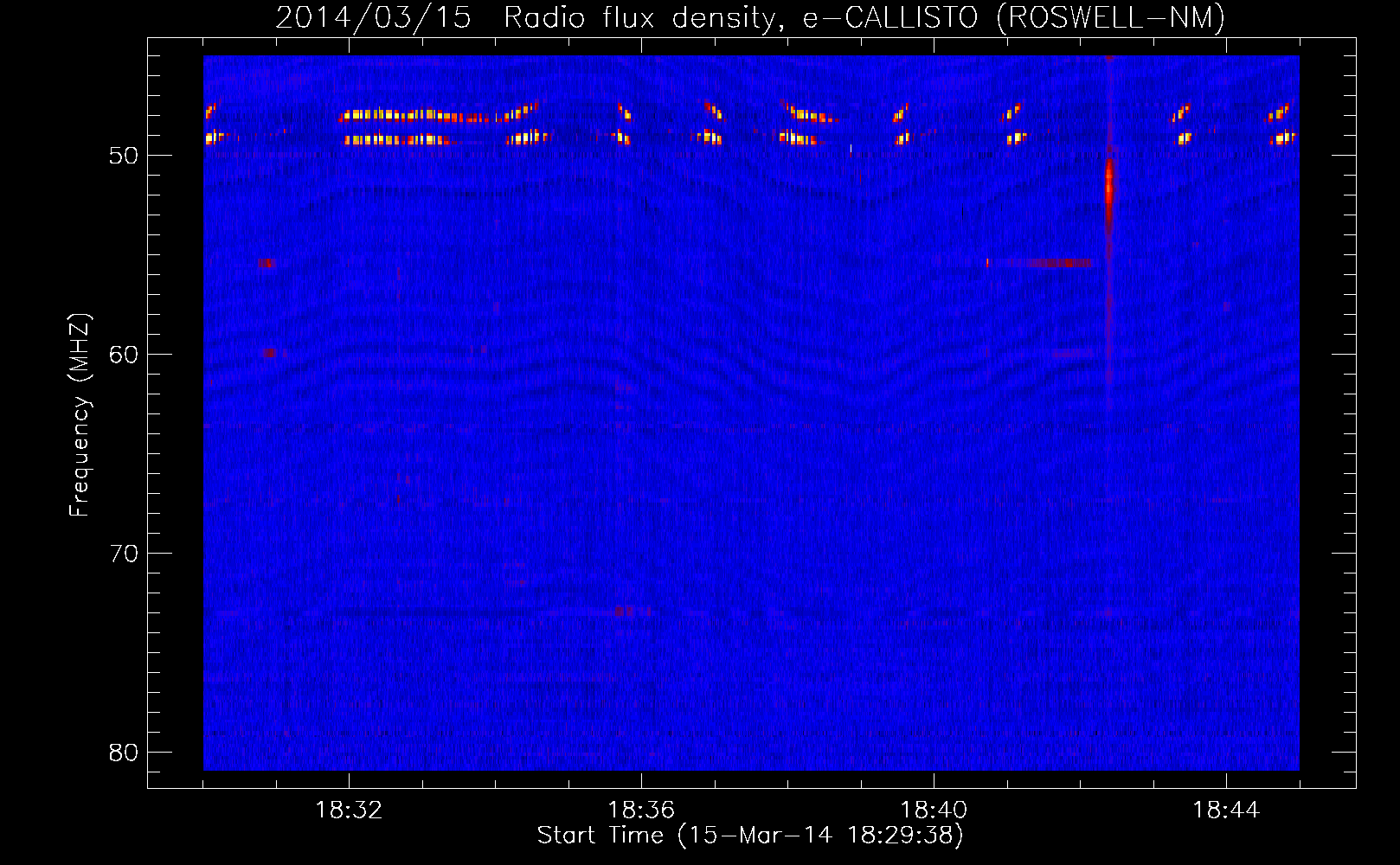Click the '60' frequency tick label
The image size is (1400, 865).
[x=125, y=355]
